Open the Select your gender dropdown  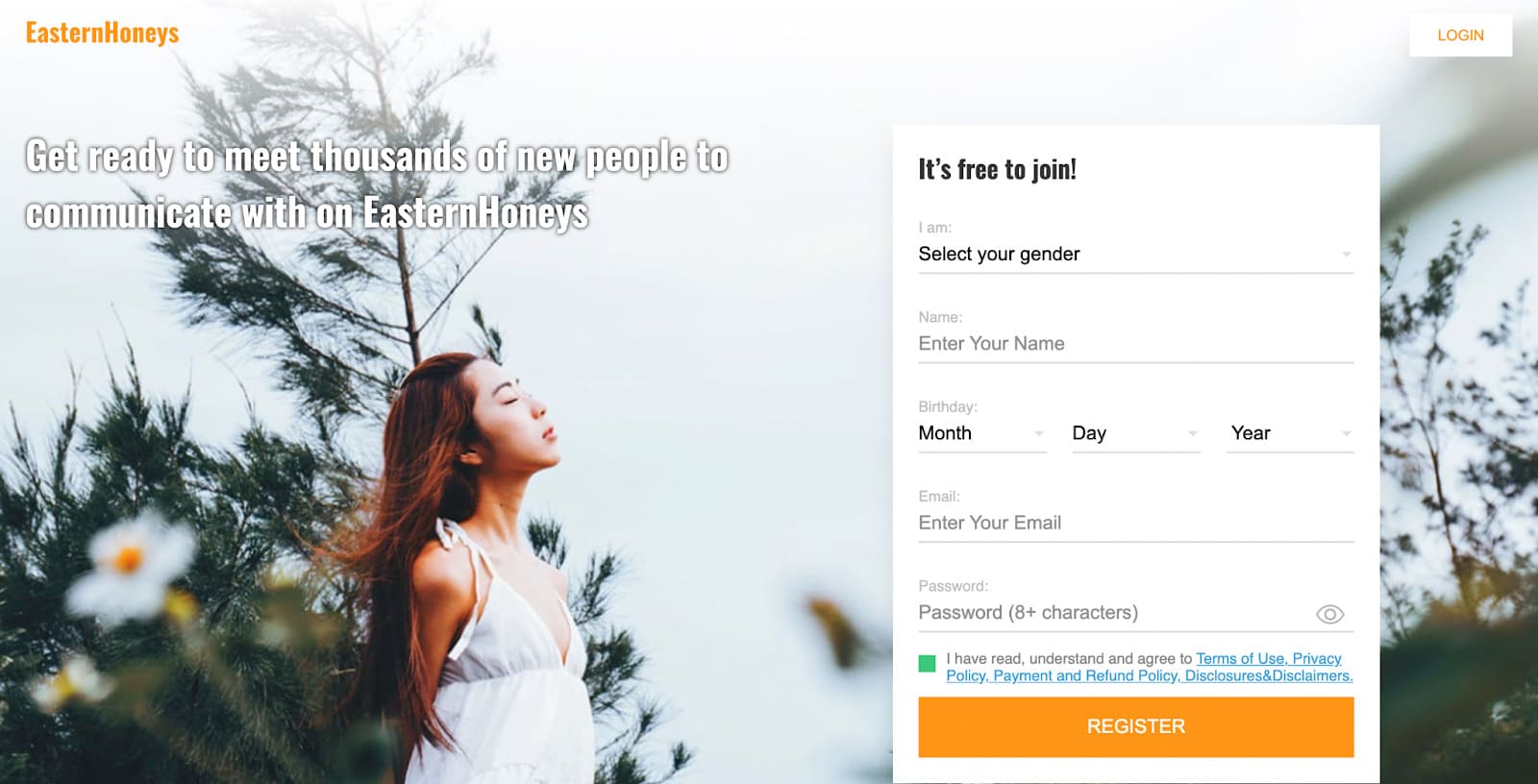tap(1135, 255)
